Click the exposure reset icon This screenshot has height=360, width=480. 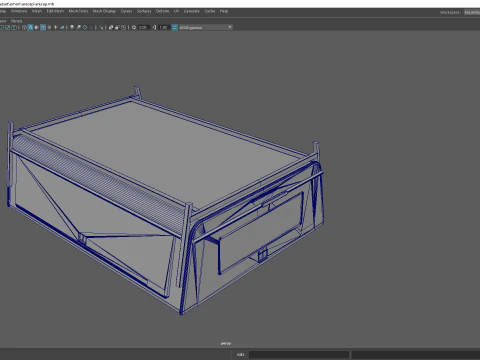tap(134, 27)
